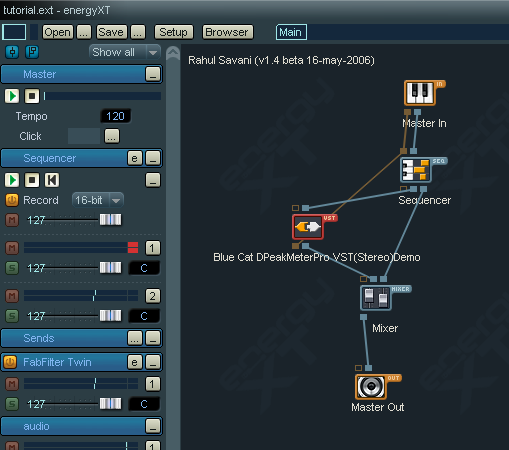This screenshot has height=450, width=509.
Task: Click the track 1 pan C field
Action: point(144,268)
